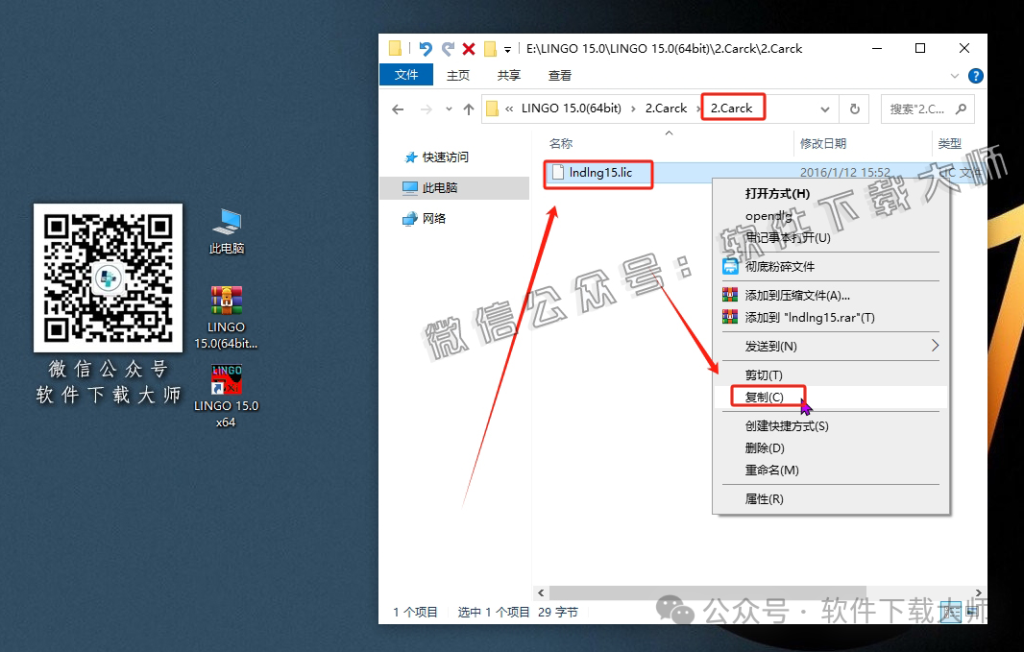Click the Redo arrow in quick access toolbar
Screen dimensions: 1024x652
coord(448,48)
